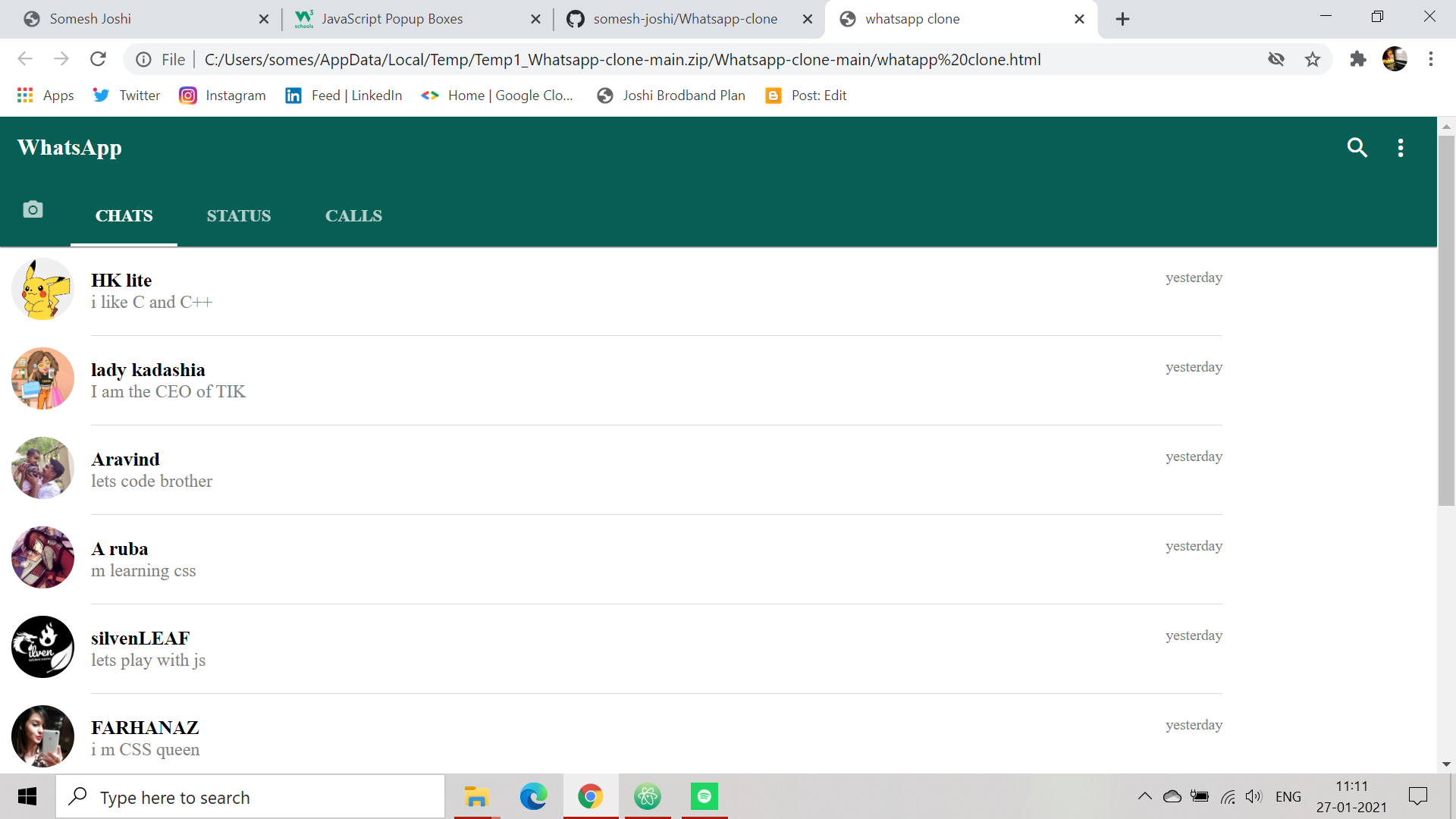This screenshot has height=819, width=1456.
Task: Go back in browser history
Action: tap(25, 59)
